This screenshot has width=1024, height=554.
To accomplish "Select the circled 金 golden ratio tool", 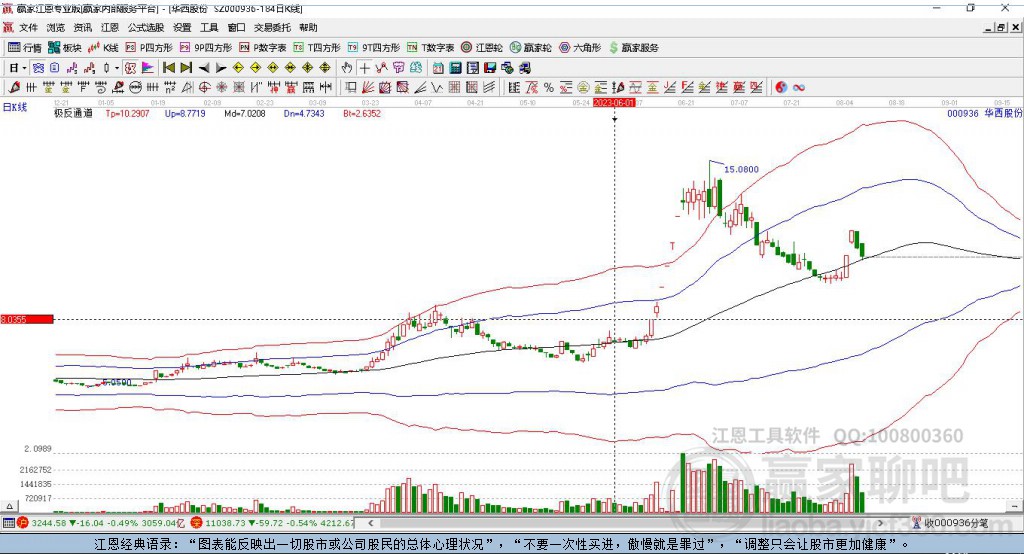I will 583,88.
